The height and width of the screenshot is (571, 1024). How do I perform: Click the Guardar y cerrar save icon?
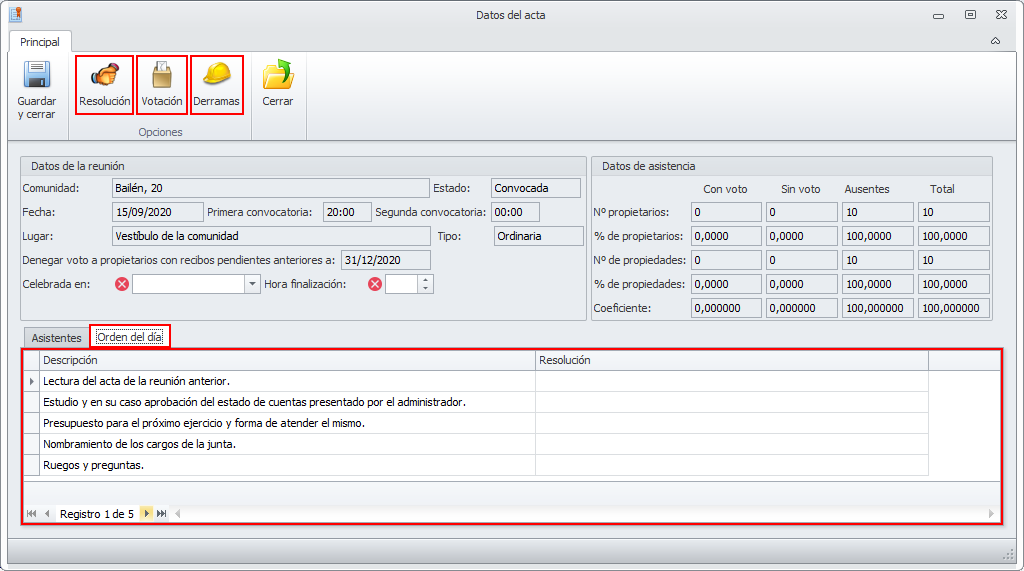tap(37, 74)
